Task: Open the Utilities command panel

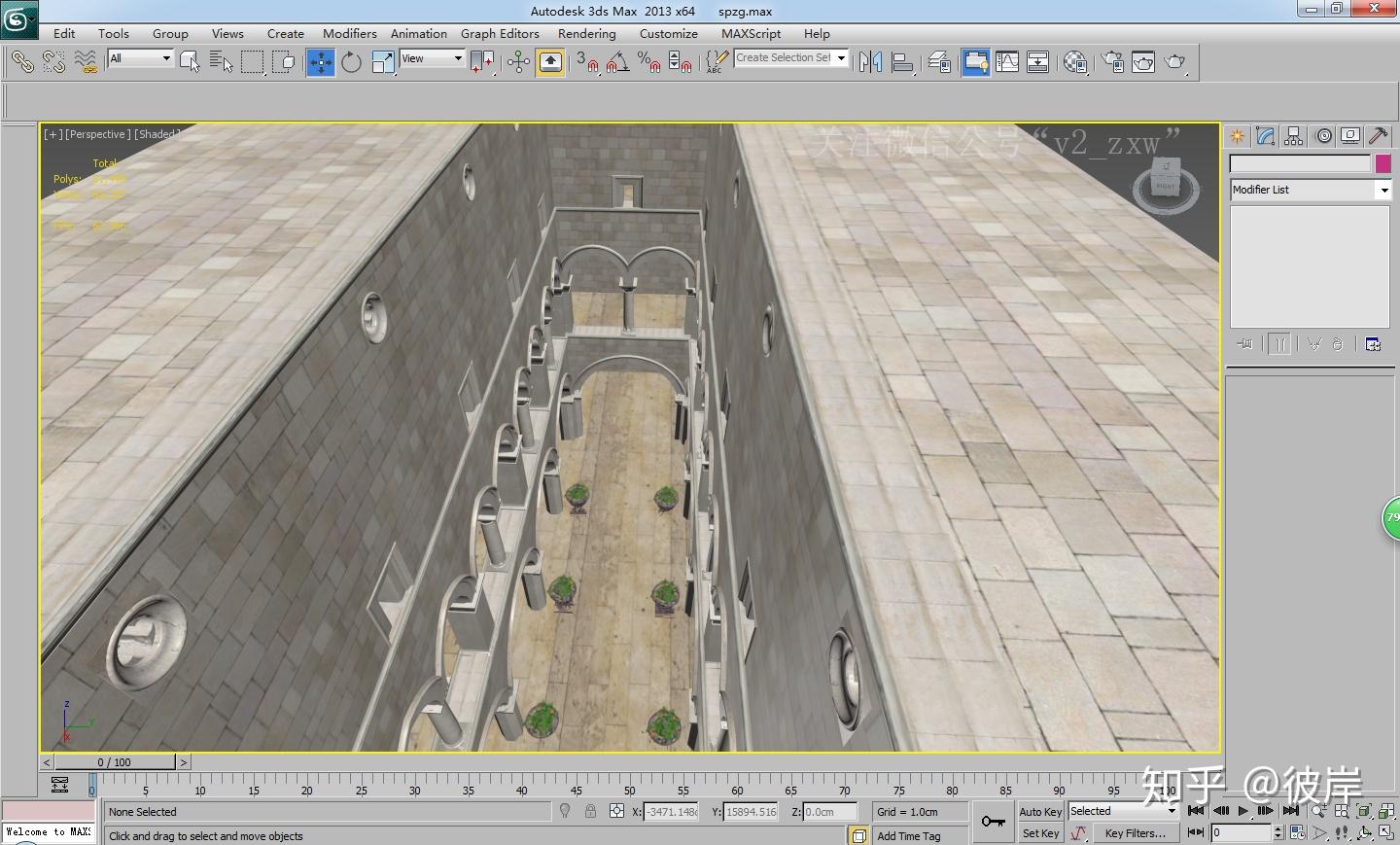Action: coord(1378,136)
